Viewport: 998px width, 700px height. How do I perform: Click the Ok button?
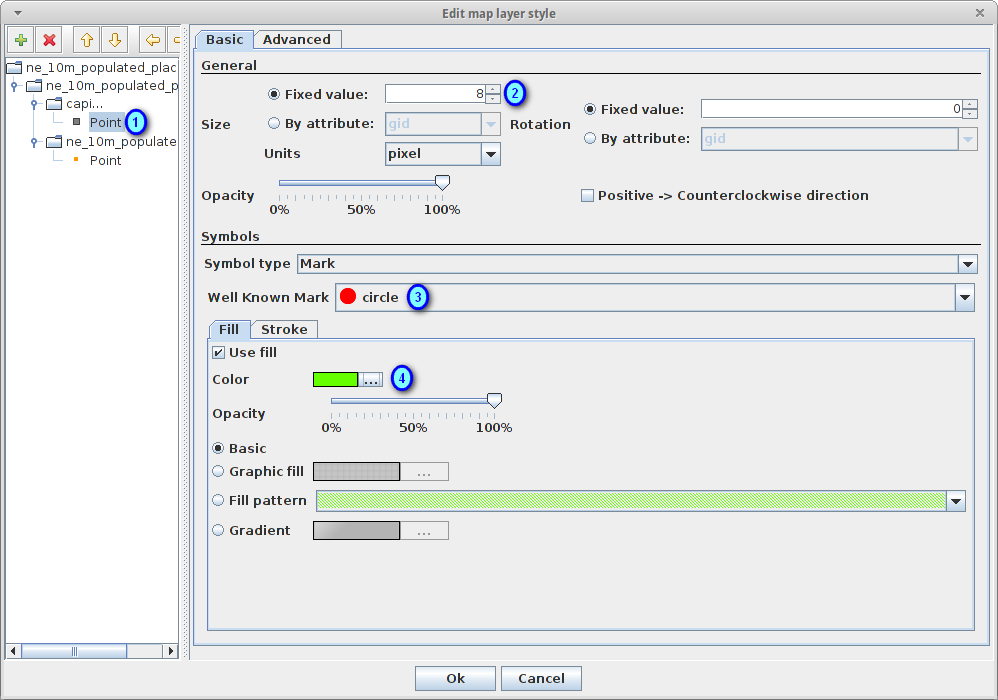point(455,678)
